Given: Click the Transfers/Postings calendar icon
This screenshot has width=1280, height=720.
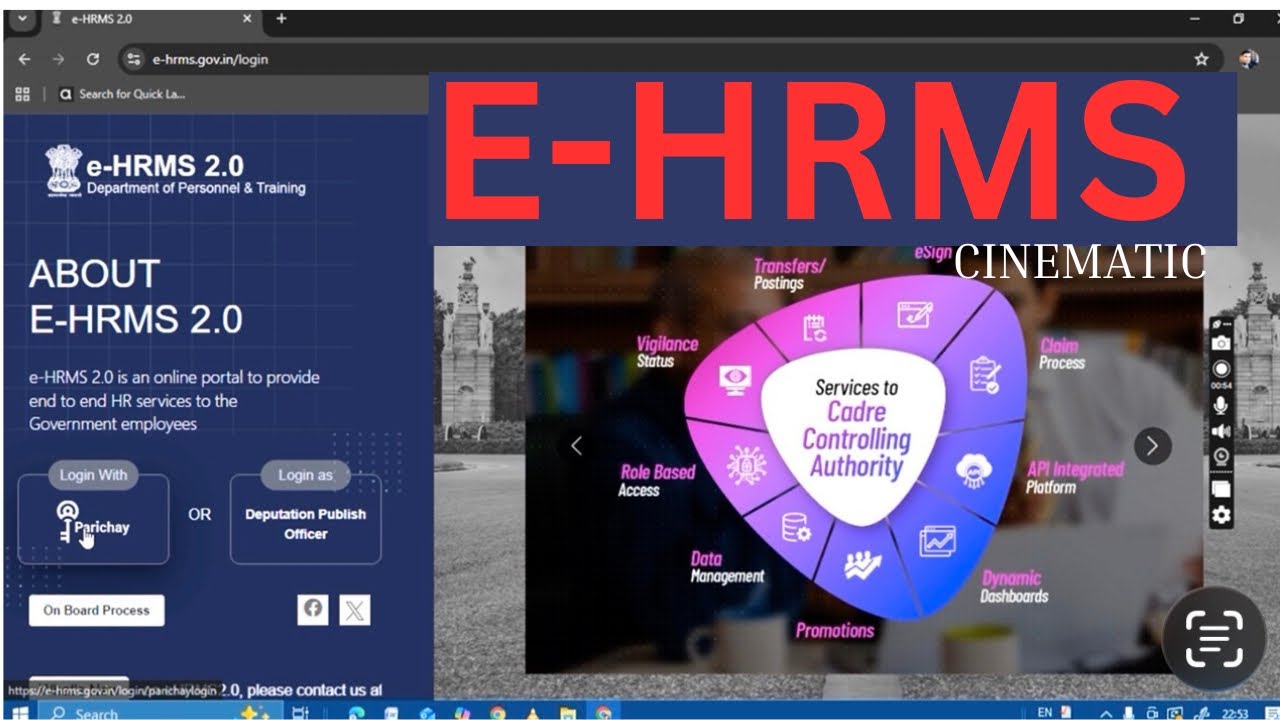Looking at the screenshot, I should tap(815, 328).
